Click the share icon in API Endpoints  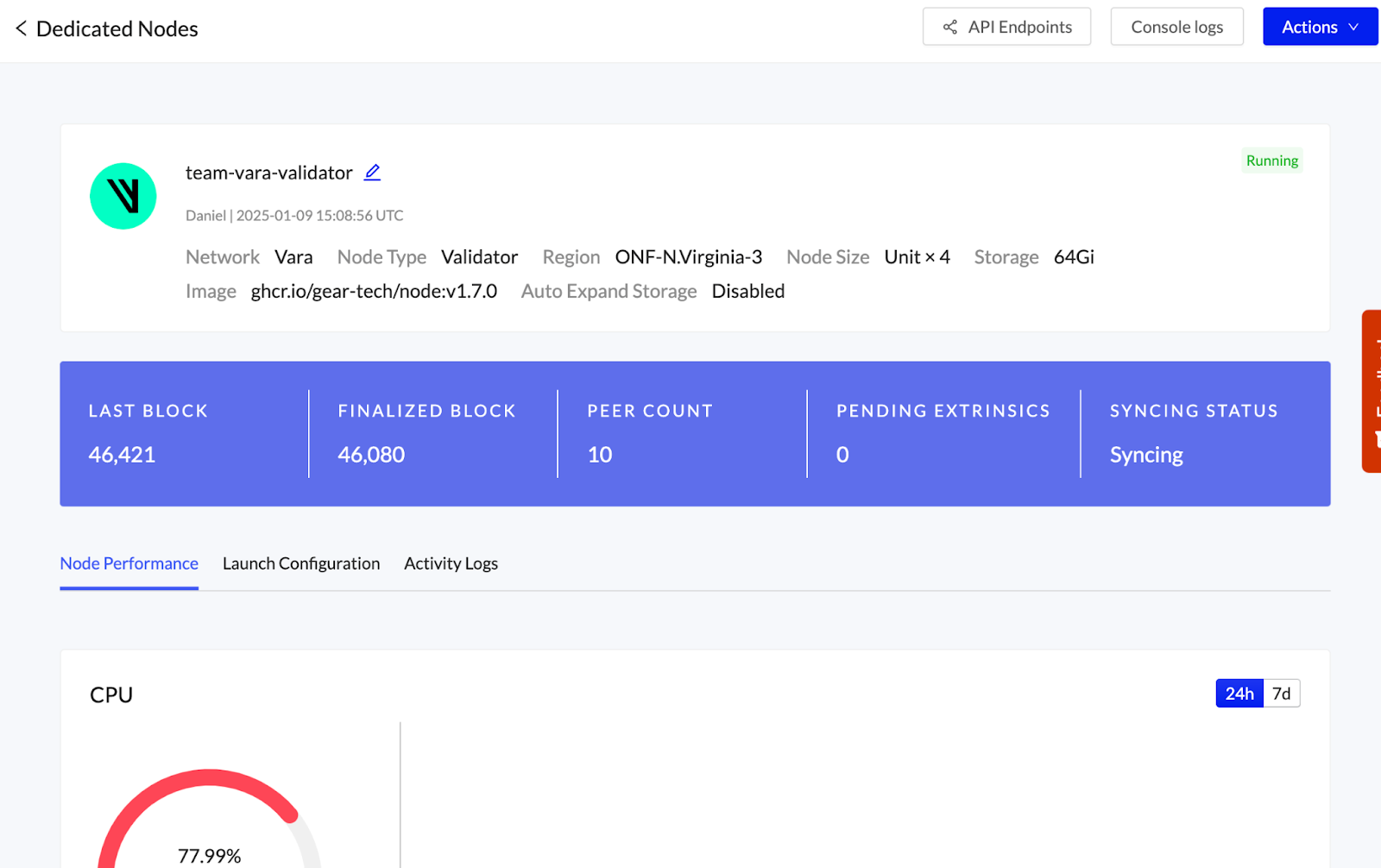949,28
